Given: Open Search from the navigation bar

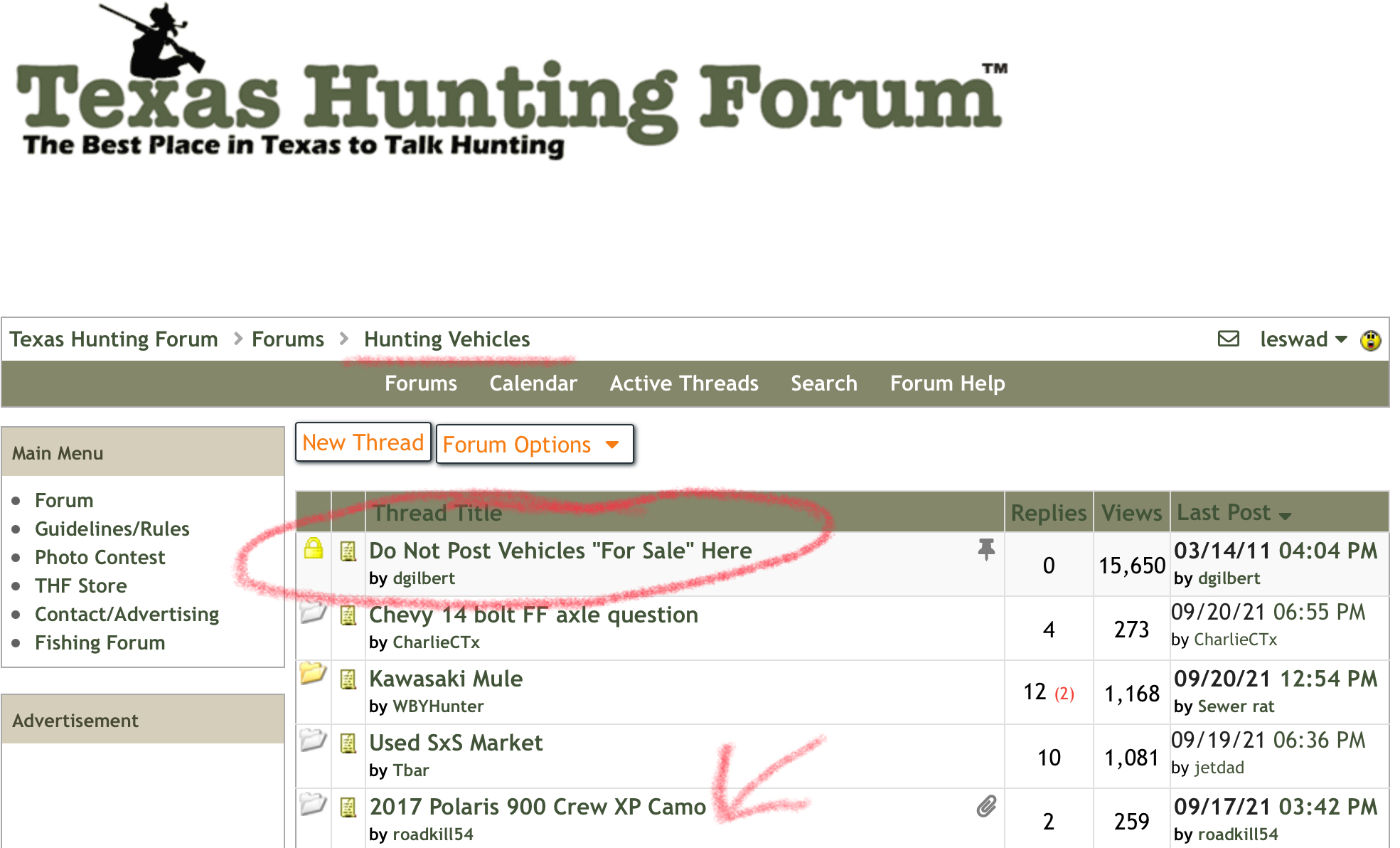Looking at the screenshot, I should click(824, 383).
